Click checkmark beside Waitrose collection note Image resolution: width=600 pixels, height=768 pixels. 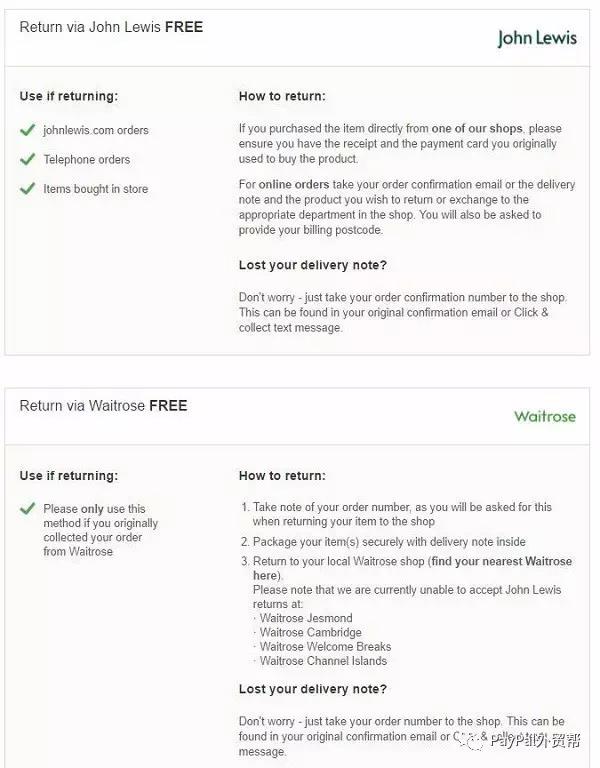point(27,508)
